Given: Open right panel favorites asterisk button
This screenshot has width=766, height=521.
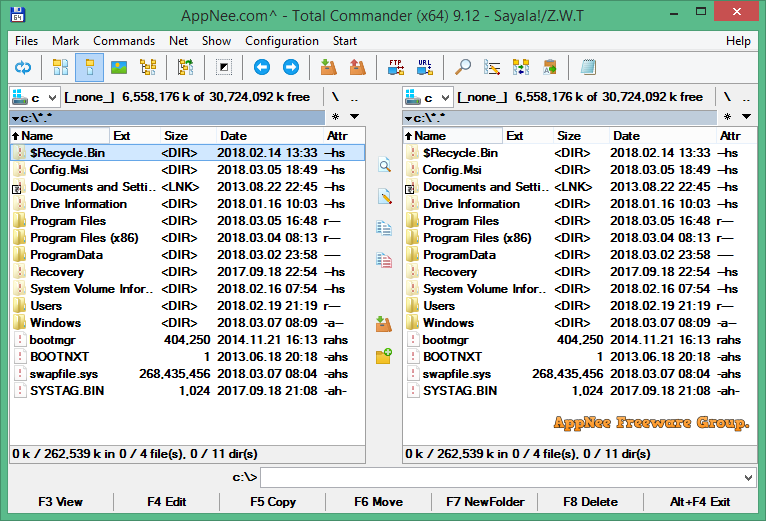Looking at the screenshot, I should [727, 116].
